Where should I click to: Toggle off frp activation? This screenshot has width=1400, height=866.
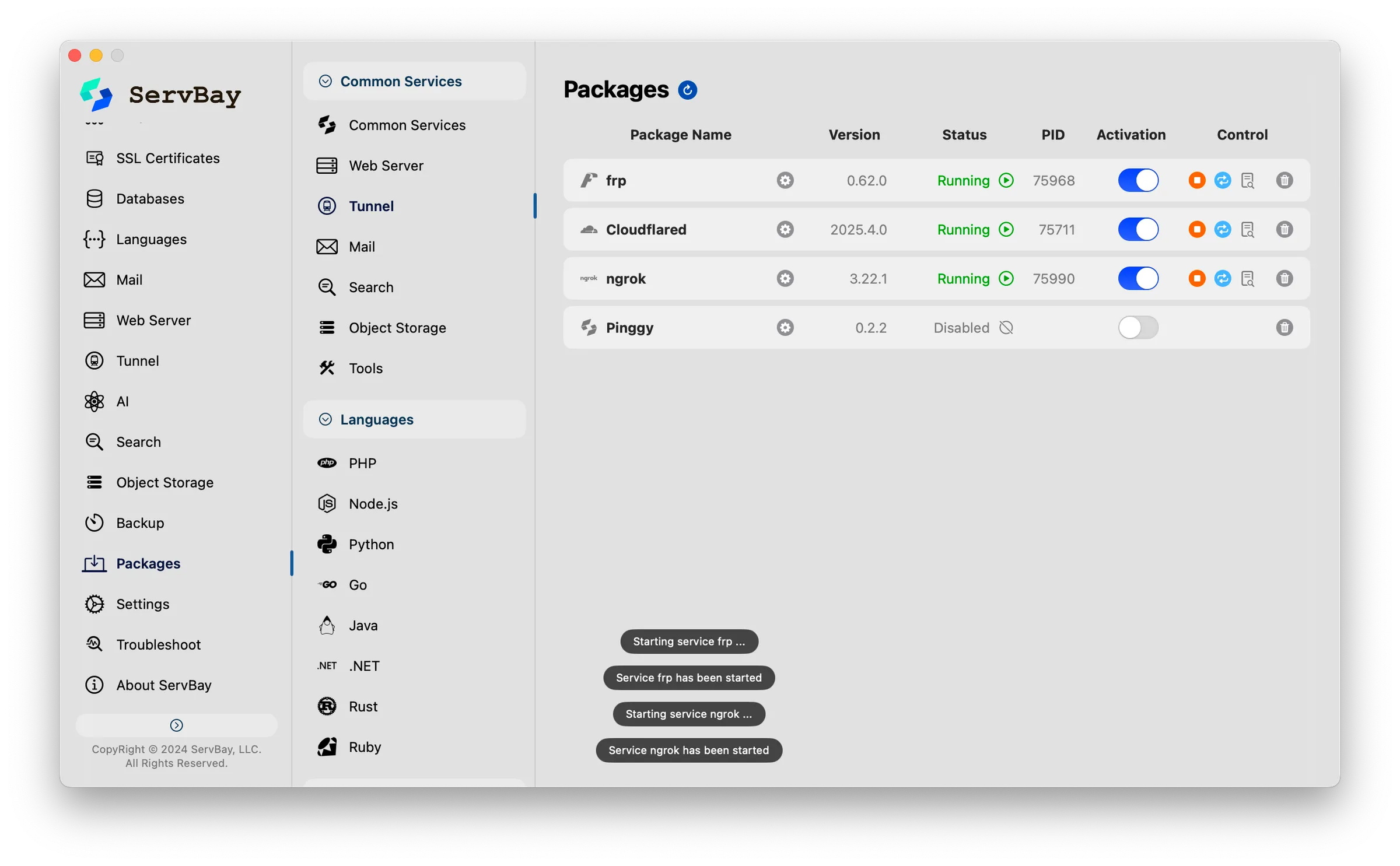(x=1138, y=180)
